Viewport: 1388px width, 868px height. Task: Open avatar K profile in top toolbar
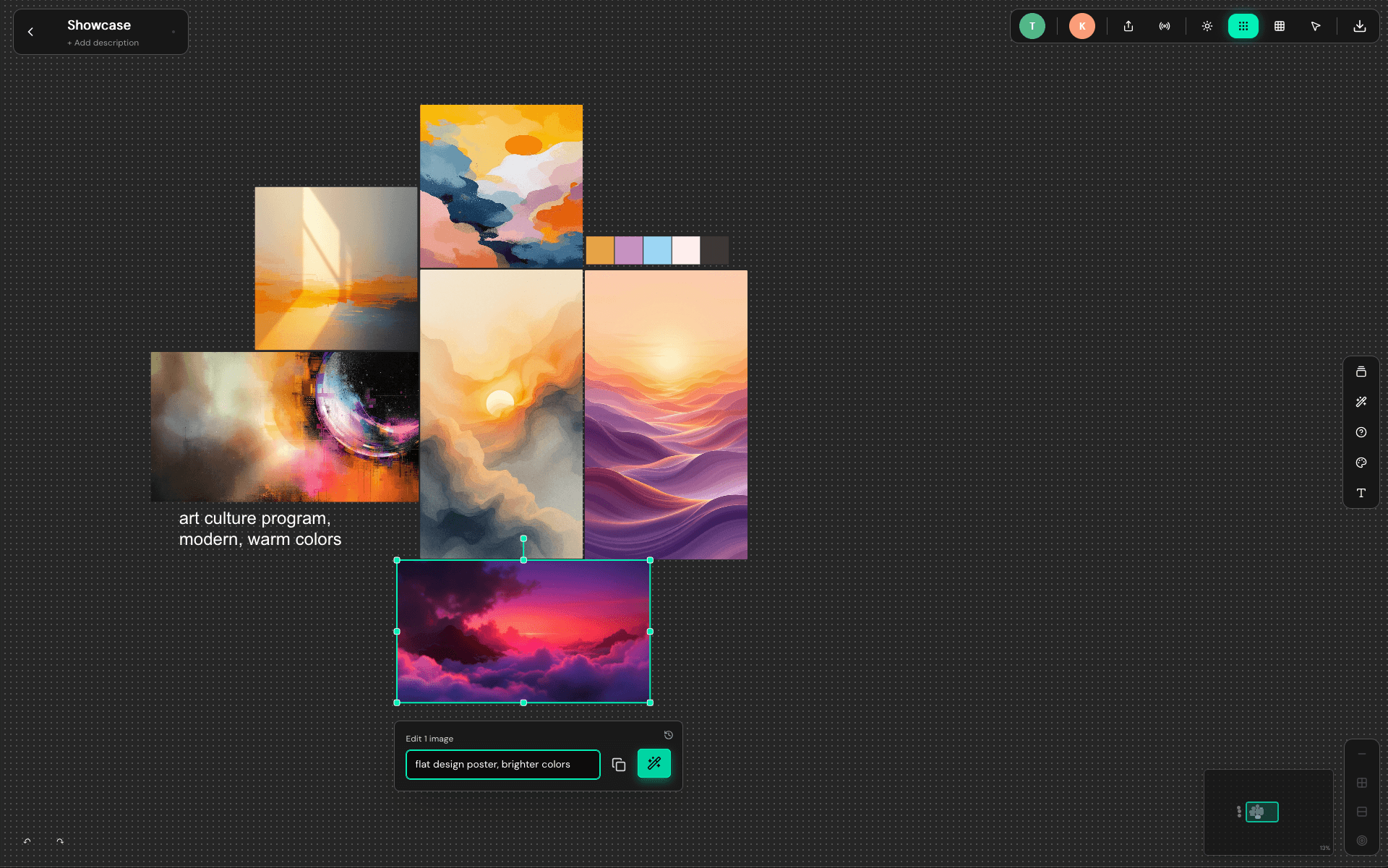[x=1081, y=26]
